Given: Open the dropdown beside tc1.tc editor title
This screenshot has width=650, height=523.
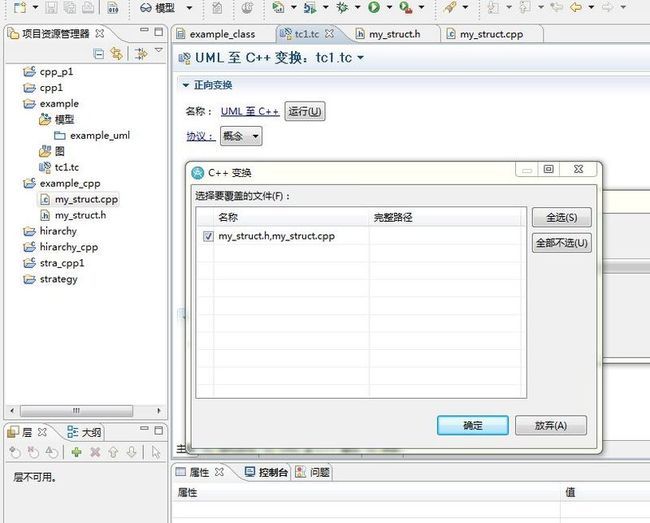Looking at the screenshot, I should (x=361, y=58).
